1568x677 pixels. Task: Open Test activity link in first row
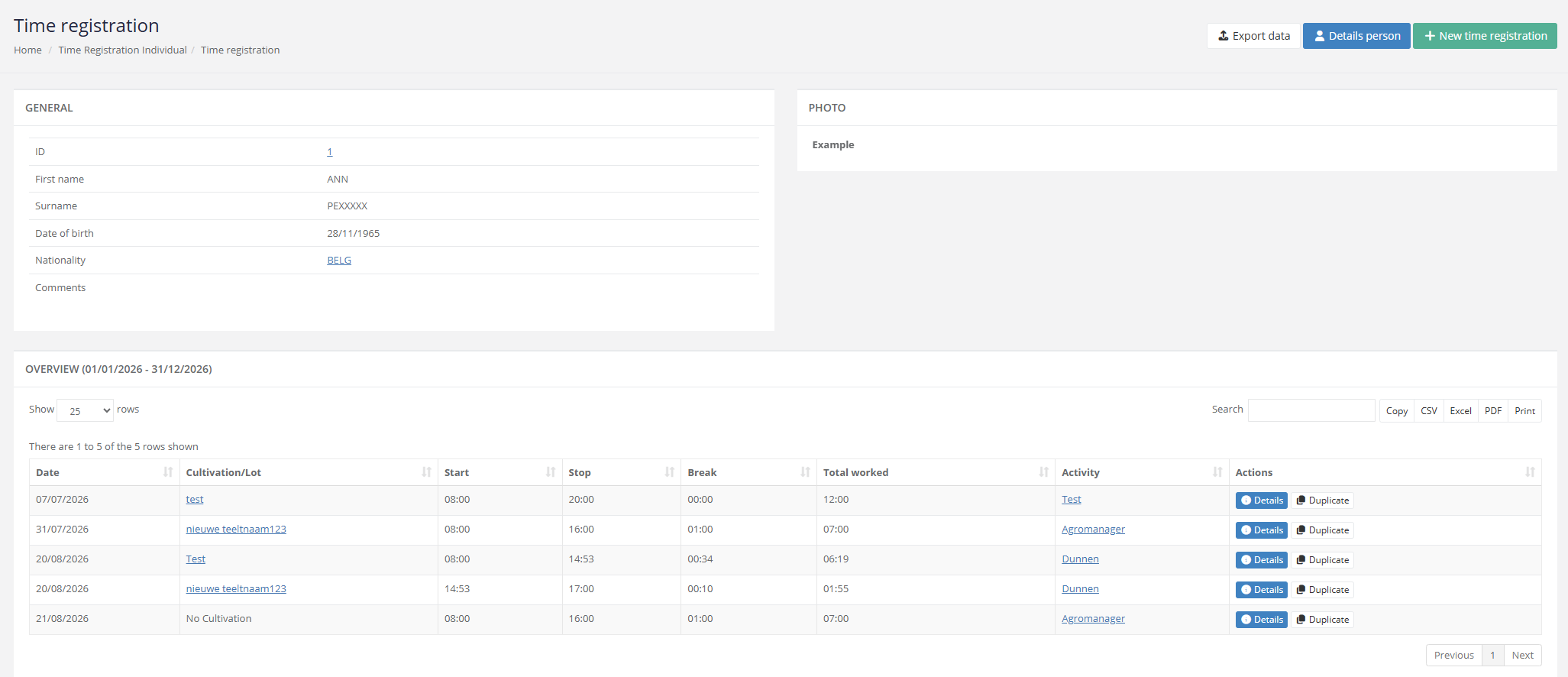(1072, 499)
